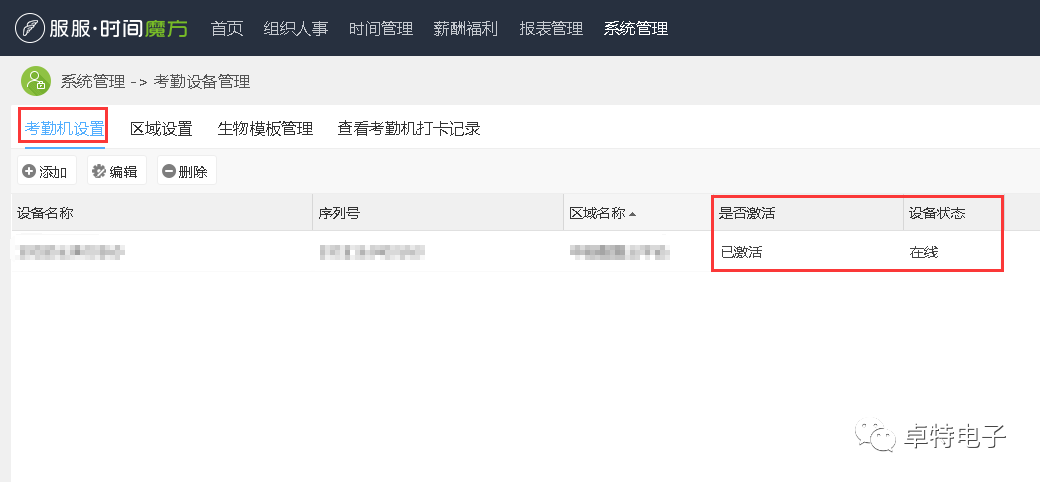Viewport: 1040px width, 482px height.
Task: Switch to the 区域设置 tab
Action: tap(161, 128)
